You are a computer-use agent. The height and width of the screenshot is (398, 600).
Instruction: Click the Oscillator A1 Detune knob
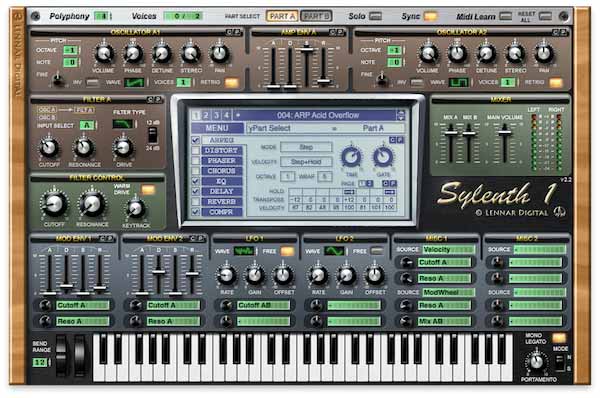[162, 54]
